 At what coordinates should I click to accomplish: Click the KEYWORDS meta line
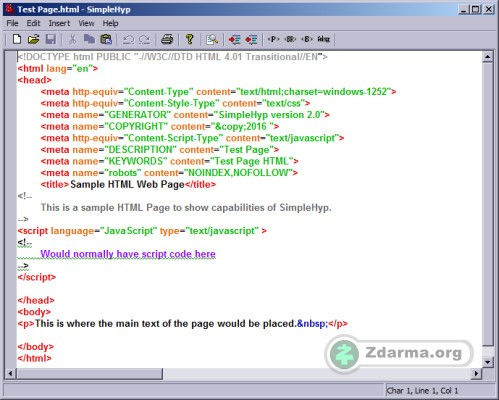[x=169, y=161]
